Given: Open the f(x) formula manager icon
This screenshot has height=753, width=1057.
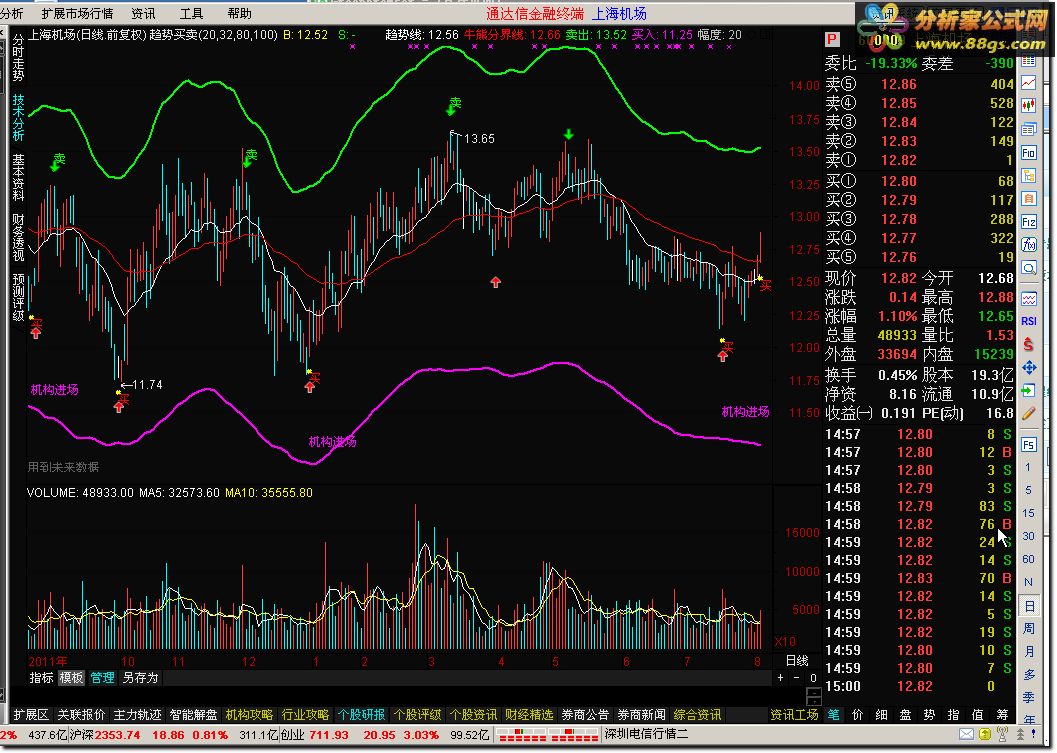Looking at the screenshot, I should coord(1029,245).
